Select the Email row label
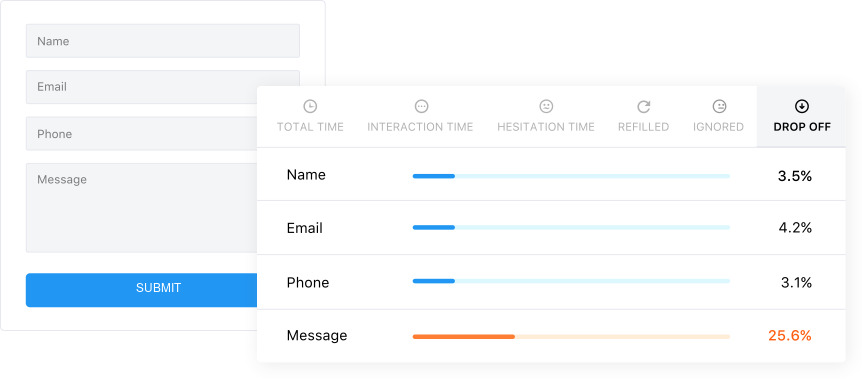The image size is (862, 379). click(x=305, y=228)
